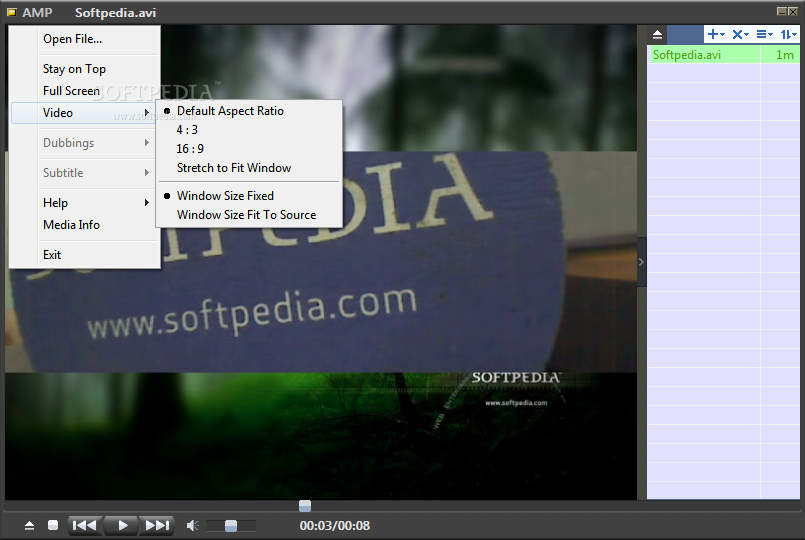
Task: Stop playback with the stop button
Action: point(53,525)
